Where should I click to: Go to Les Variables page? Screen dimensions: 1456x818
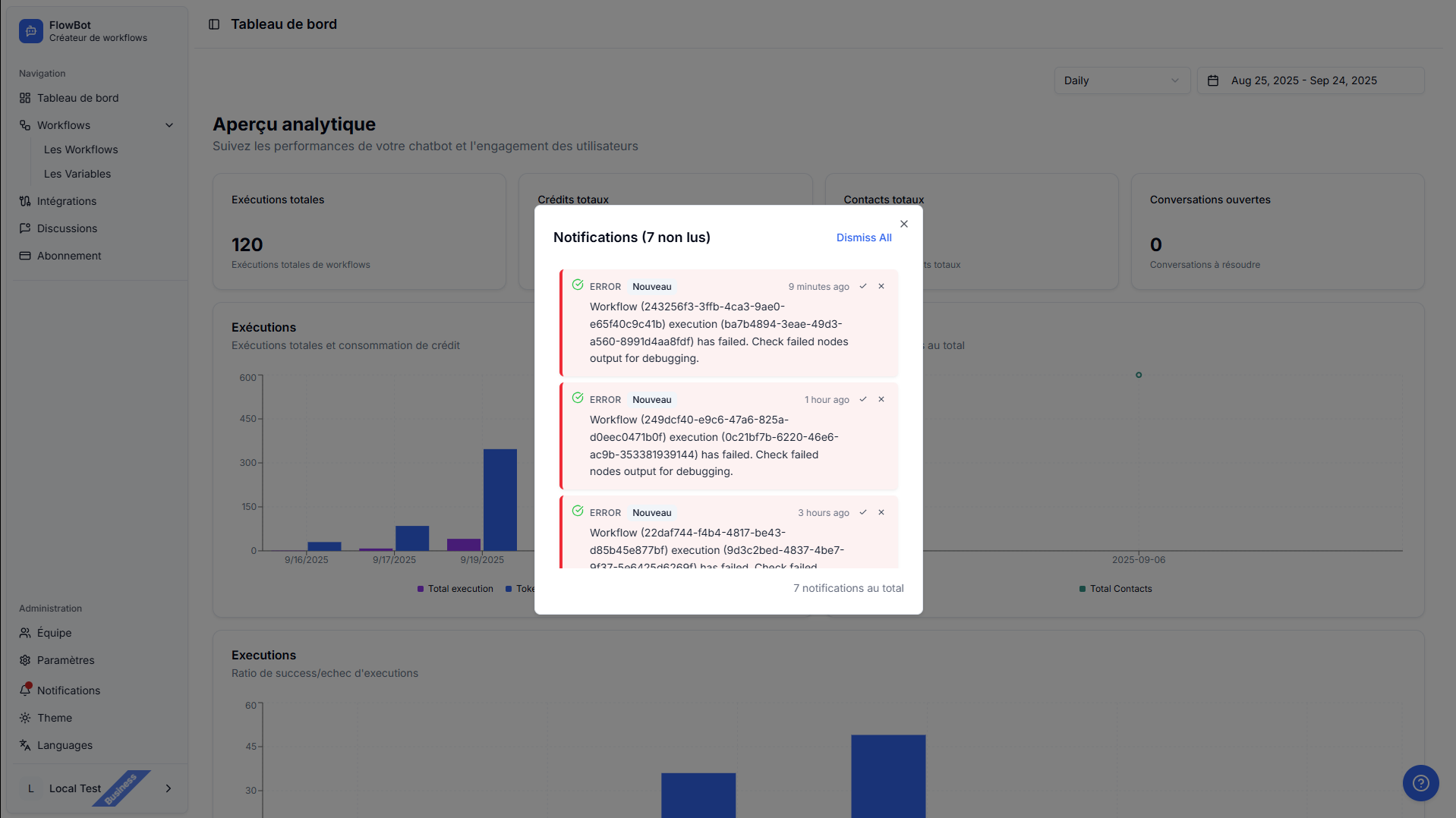point(77,174)
